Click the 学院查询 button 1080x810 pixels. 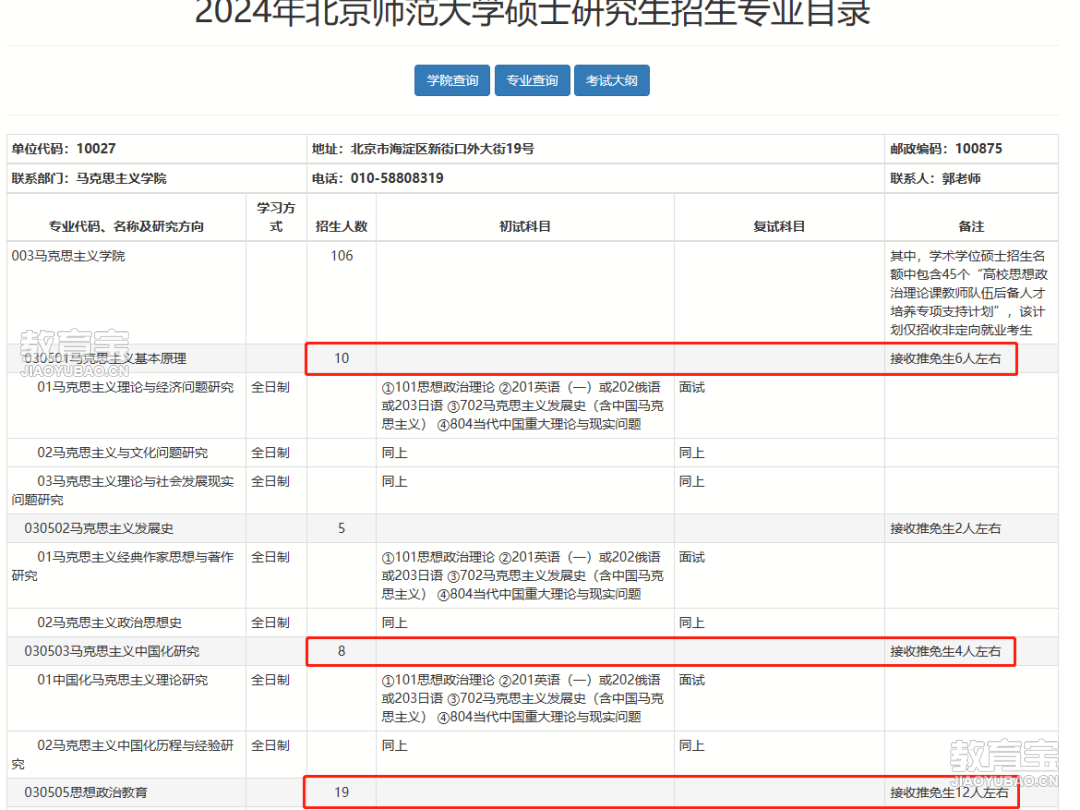(452, 81)
